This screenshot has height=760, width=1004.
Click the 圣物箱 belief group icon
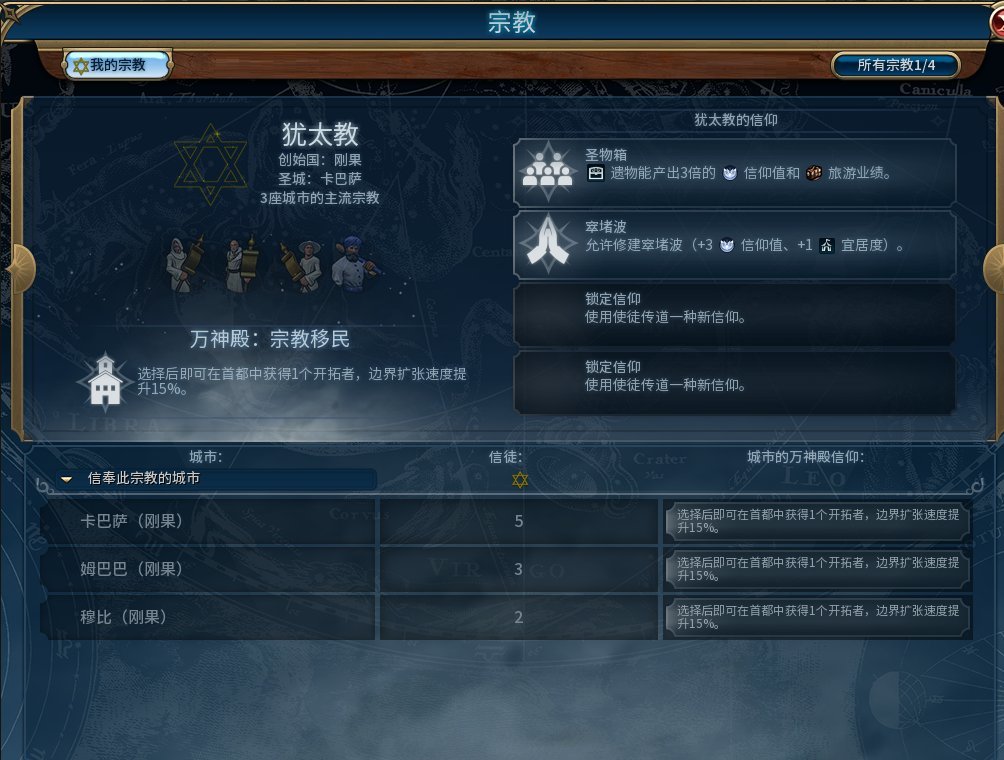point(547,170)
